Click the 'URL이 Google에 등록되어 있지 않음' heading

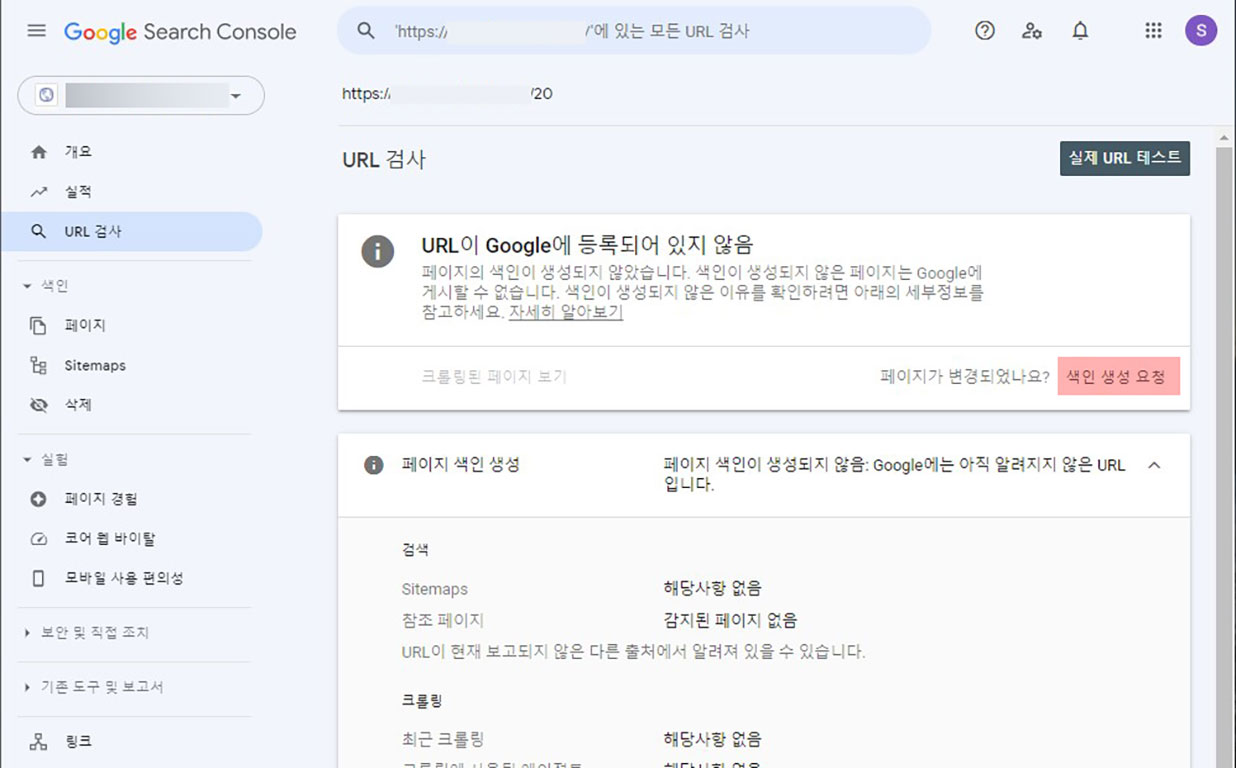pos(587,245)
